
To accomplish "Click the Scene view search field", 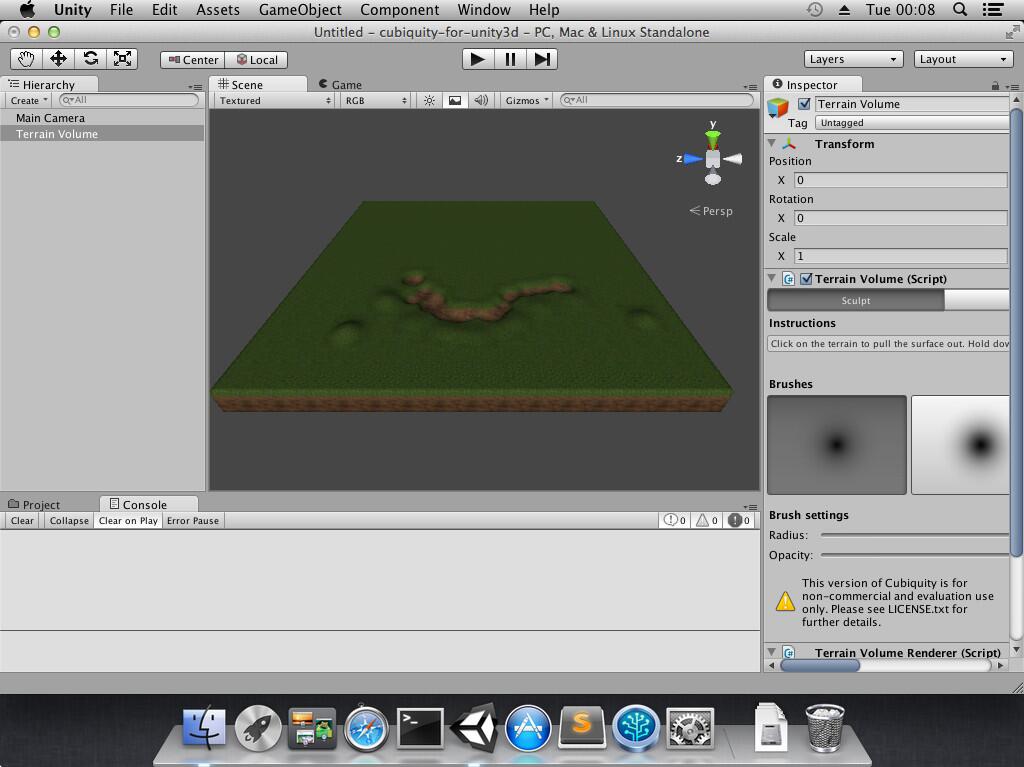I will [656, 100].
